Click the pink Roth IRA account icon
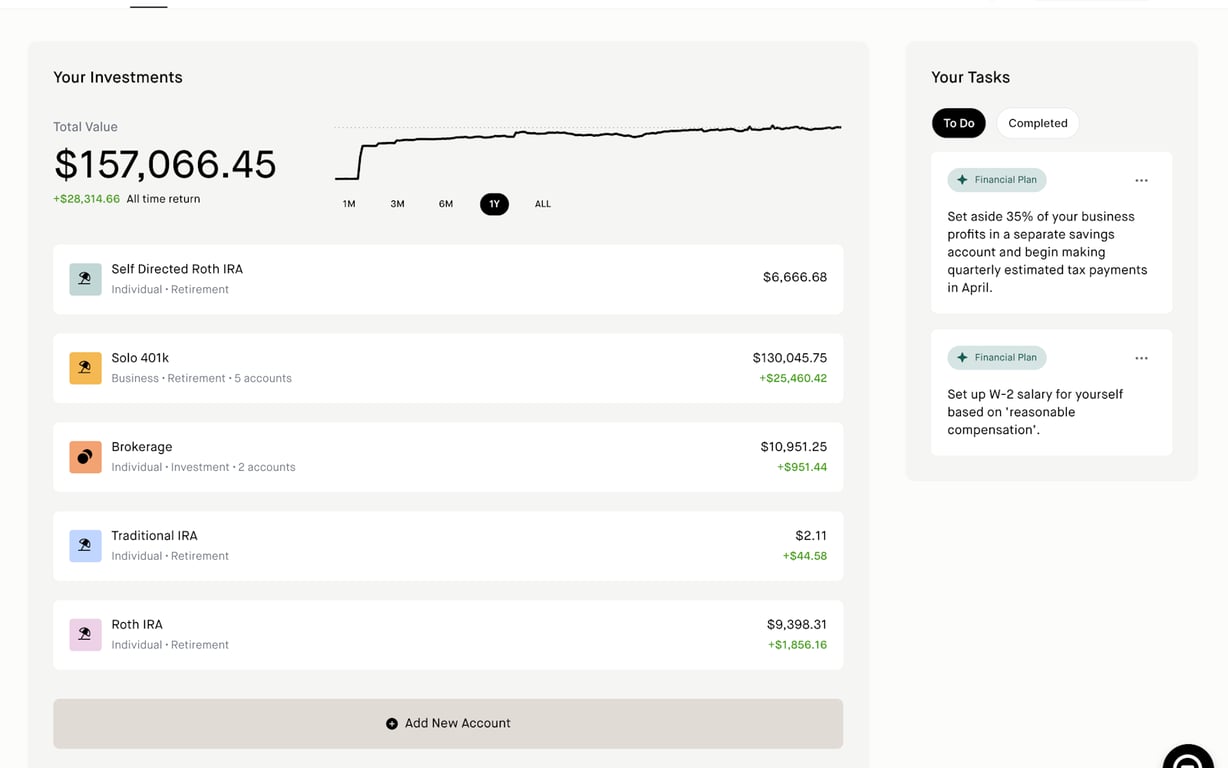The image size is (1228, 768). click(x=85, y=635)
